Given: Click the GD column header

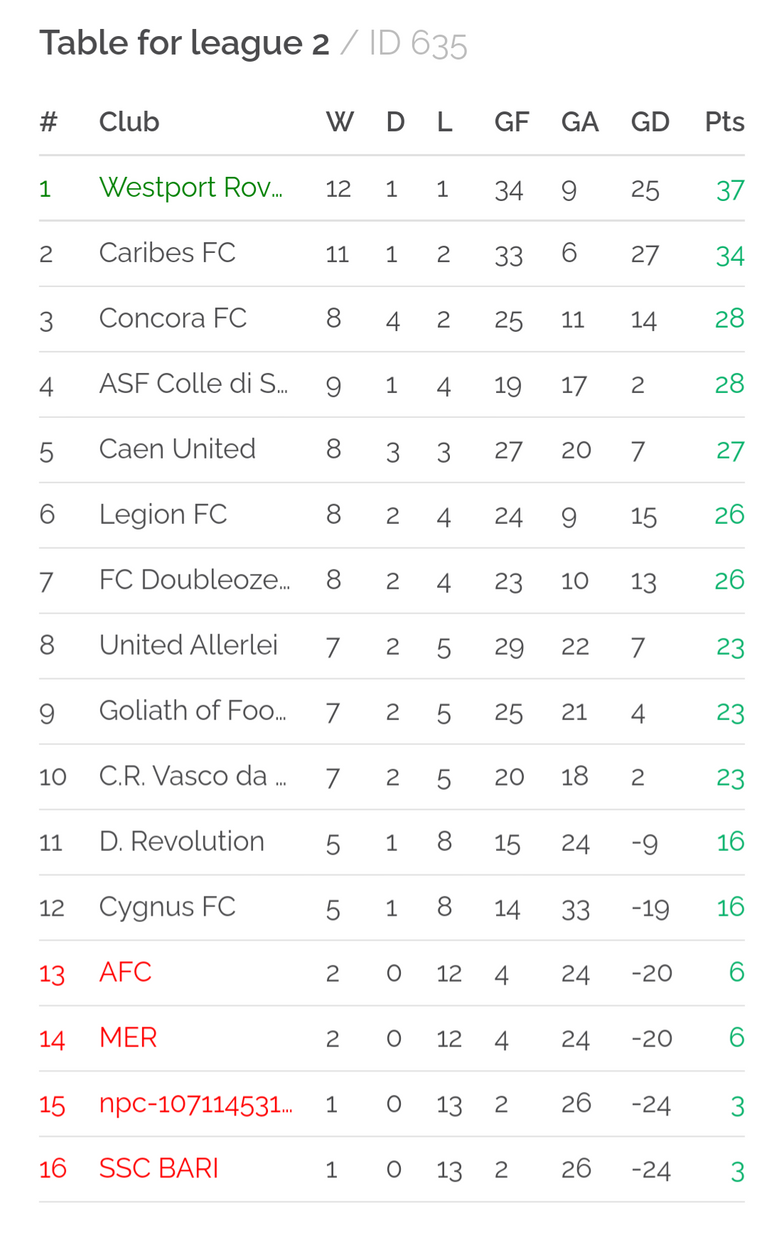Looking at the screenshot, I should (650, 122).
